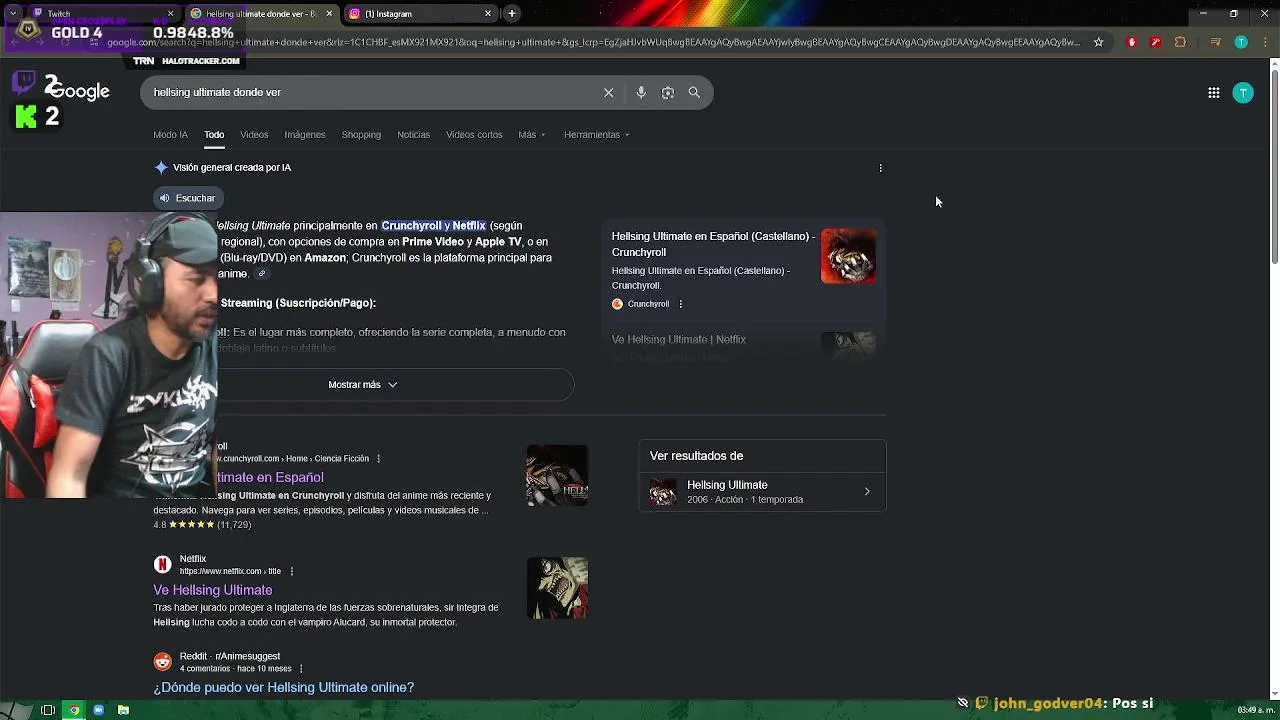Click the Reddit favicon in results
The image size is (1280, 720).
(x=162, y=662)
